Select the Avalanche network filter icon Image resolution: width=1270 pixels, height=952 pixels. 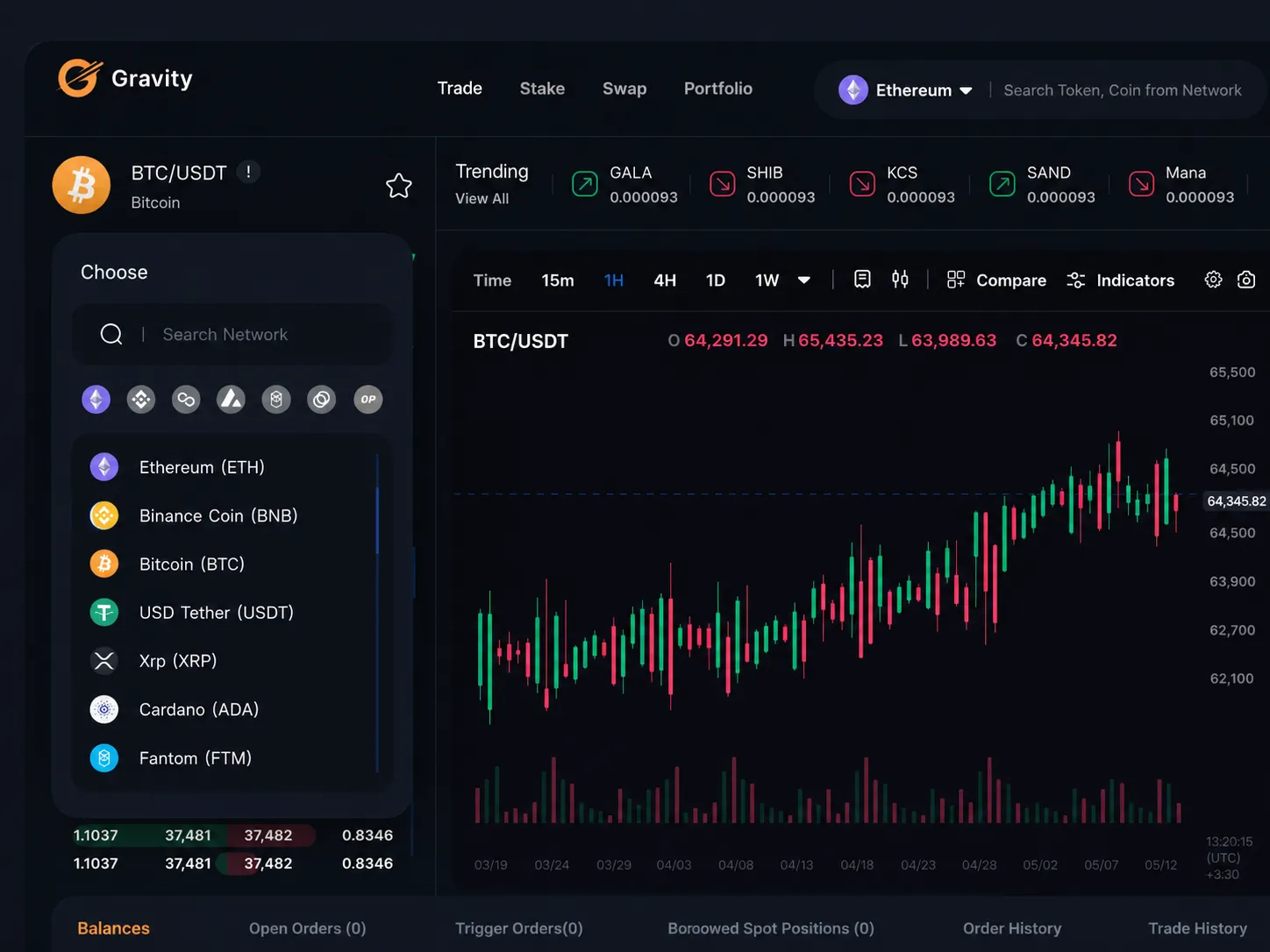pos(232,400)
